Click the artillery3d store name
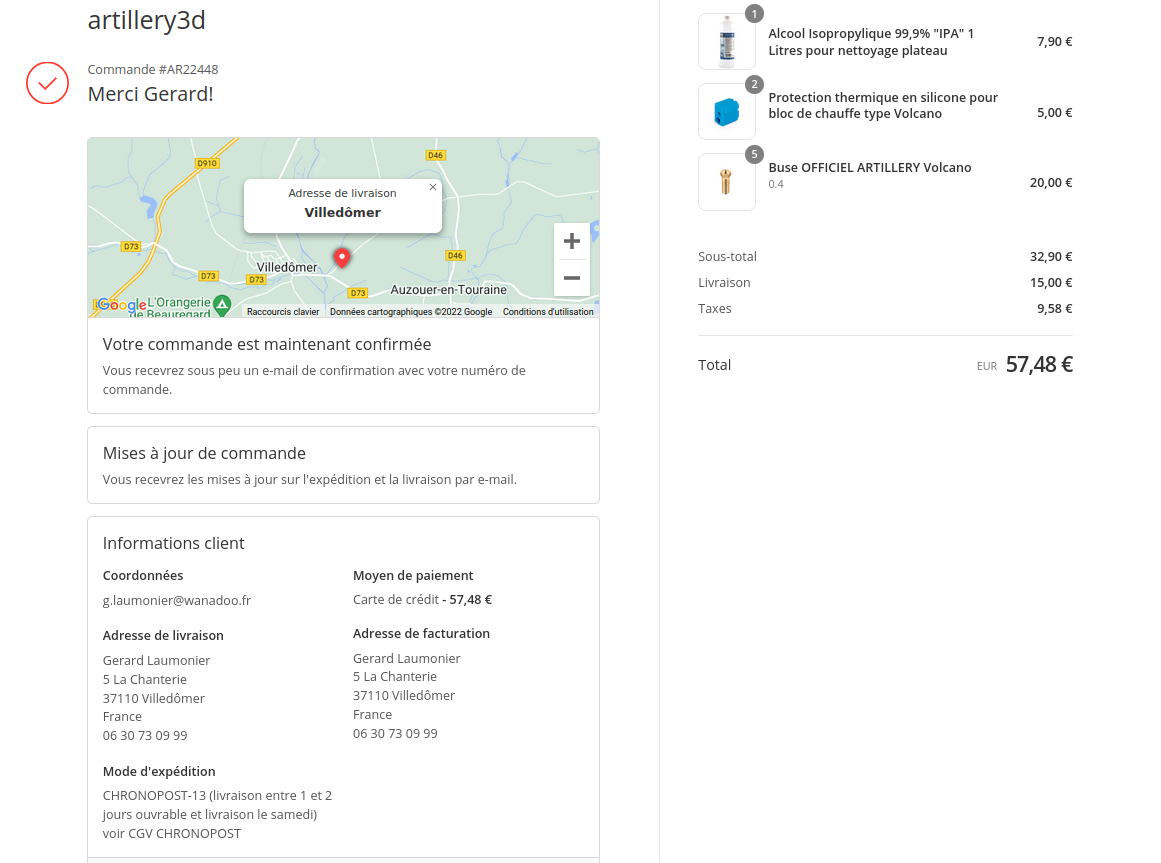 coord(147,20)
